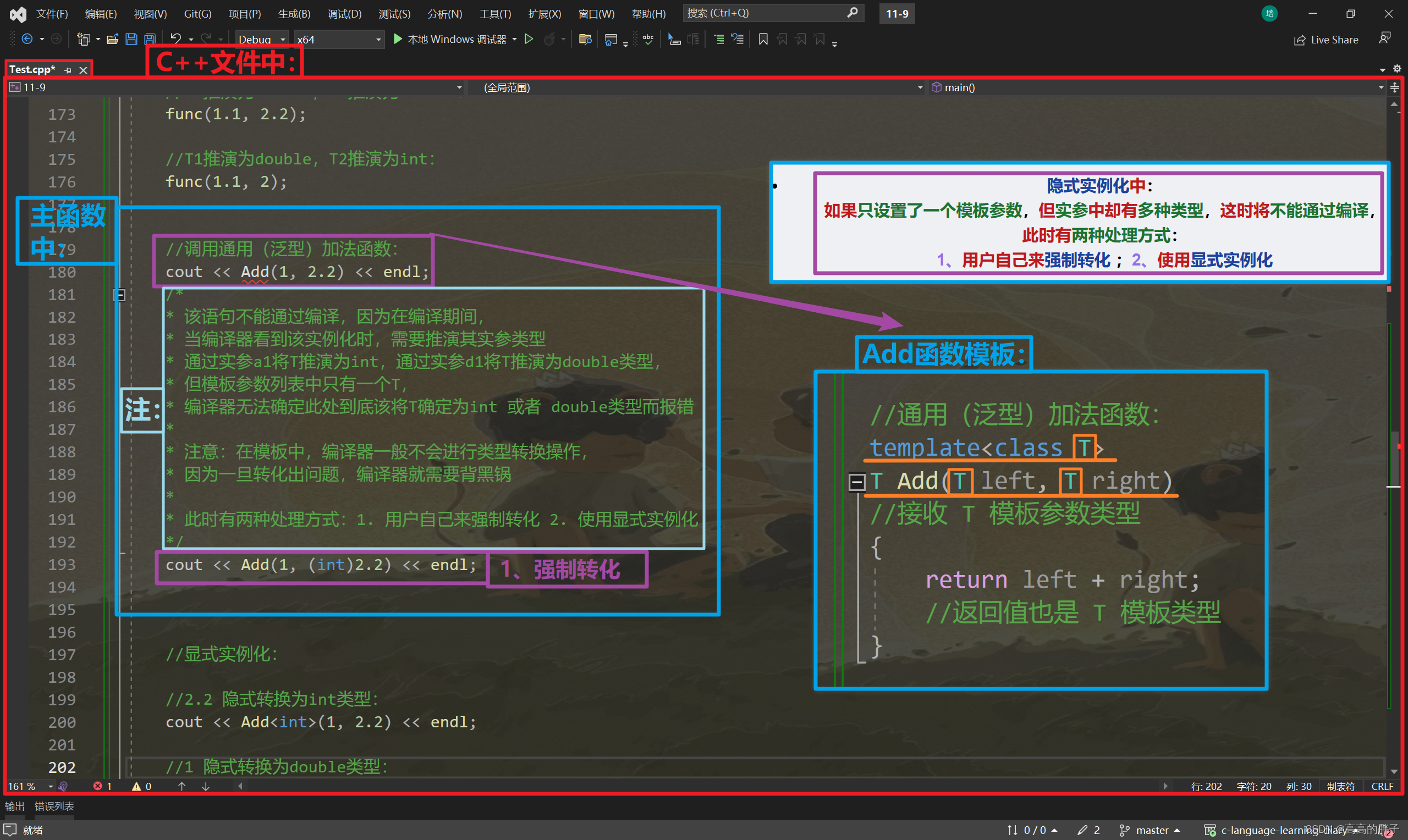The width and height of the screenshot is (1408, 840).
Task: Open the 编辑(E) menu
Action: (101, 14)
